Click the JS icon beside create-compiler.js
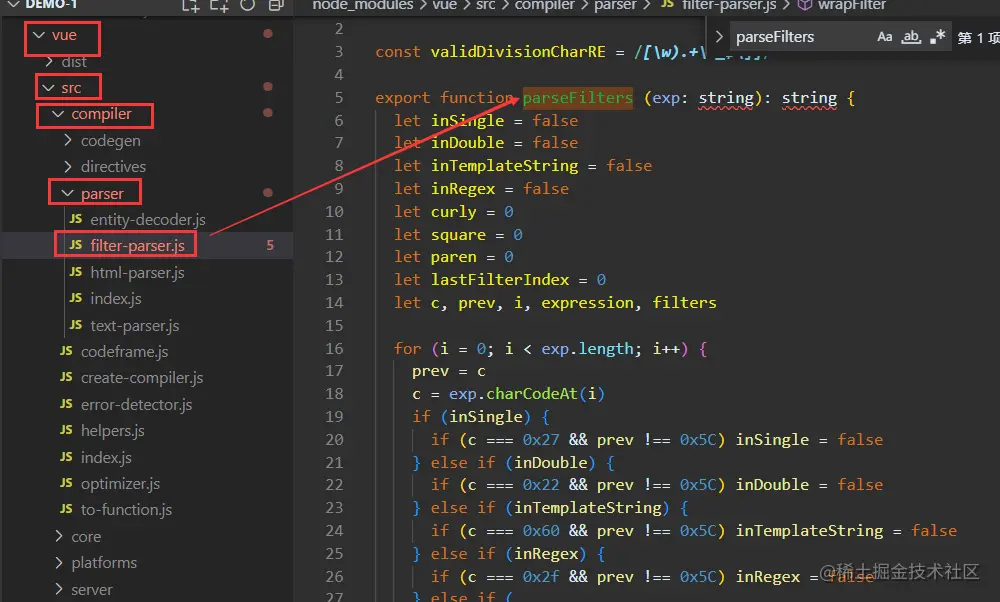 point(66,377)
